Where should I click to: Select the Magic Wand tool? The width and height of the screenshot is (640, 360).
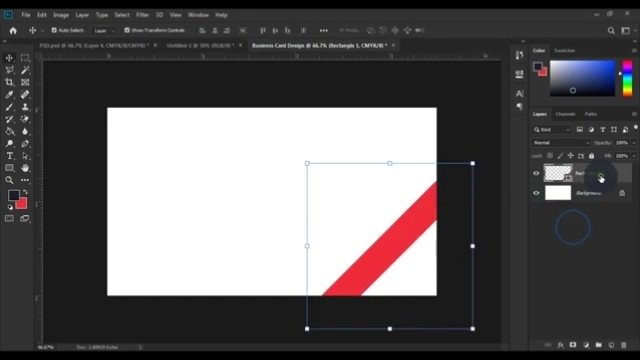tap(25, 70)
